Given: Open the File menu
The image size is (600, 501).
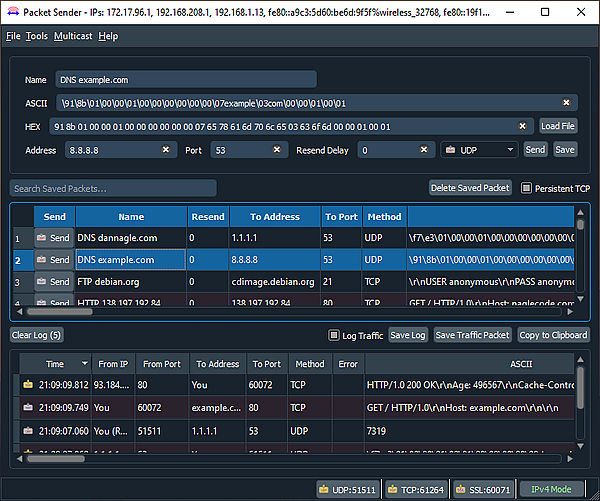Looking at the screenshot, I should click(13, 36).
